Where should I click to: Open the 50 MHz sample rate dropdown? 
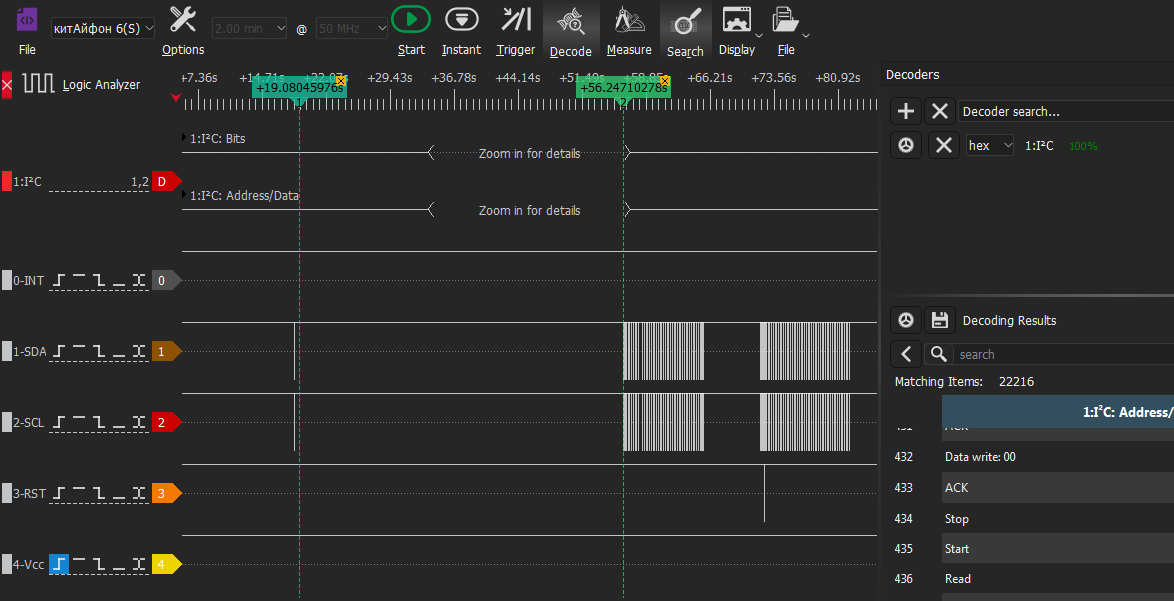pos(351,29)
